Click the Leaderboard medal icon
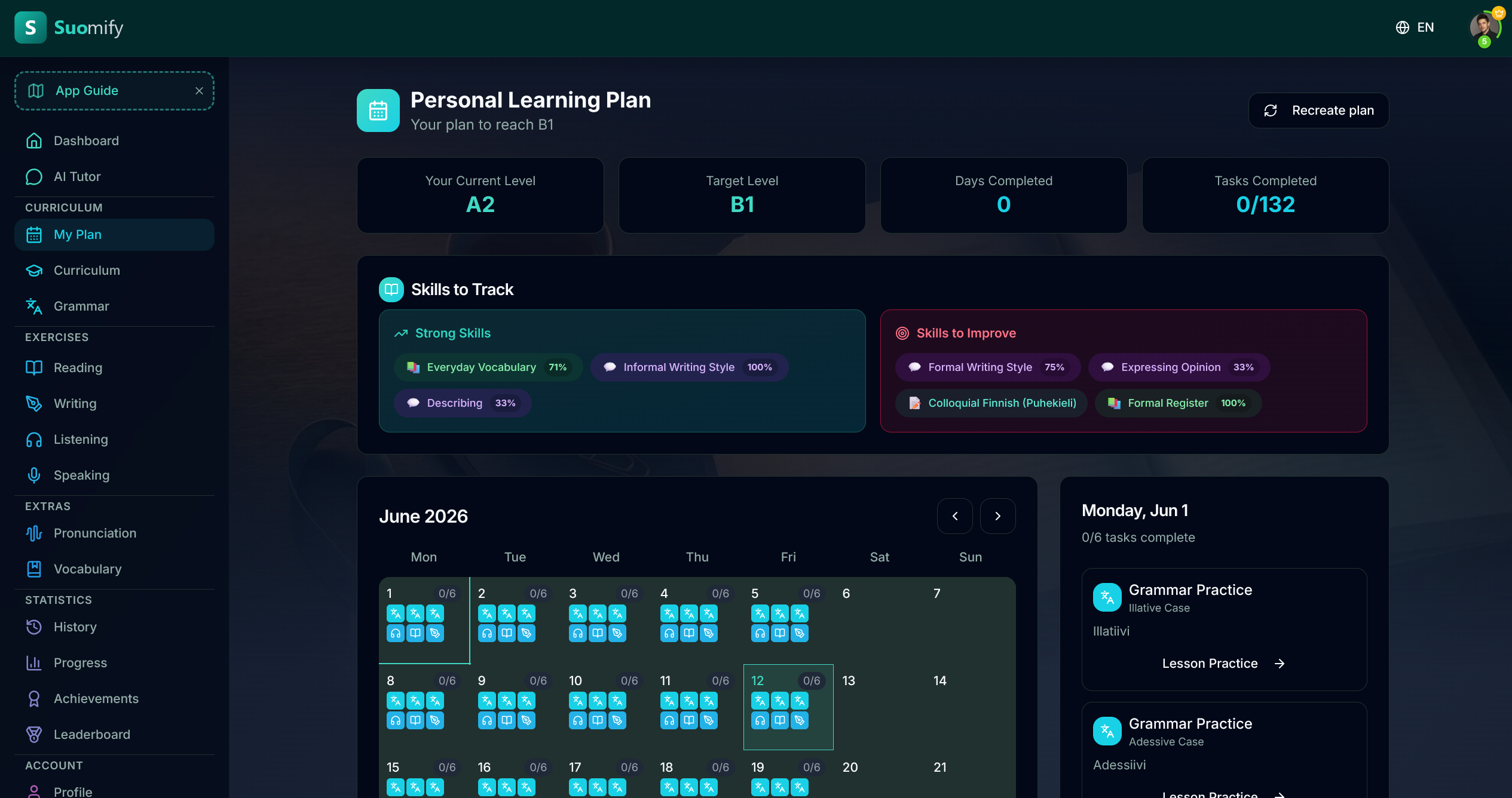 pos(34,735)
